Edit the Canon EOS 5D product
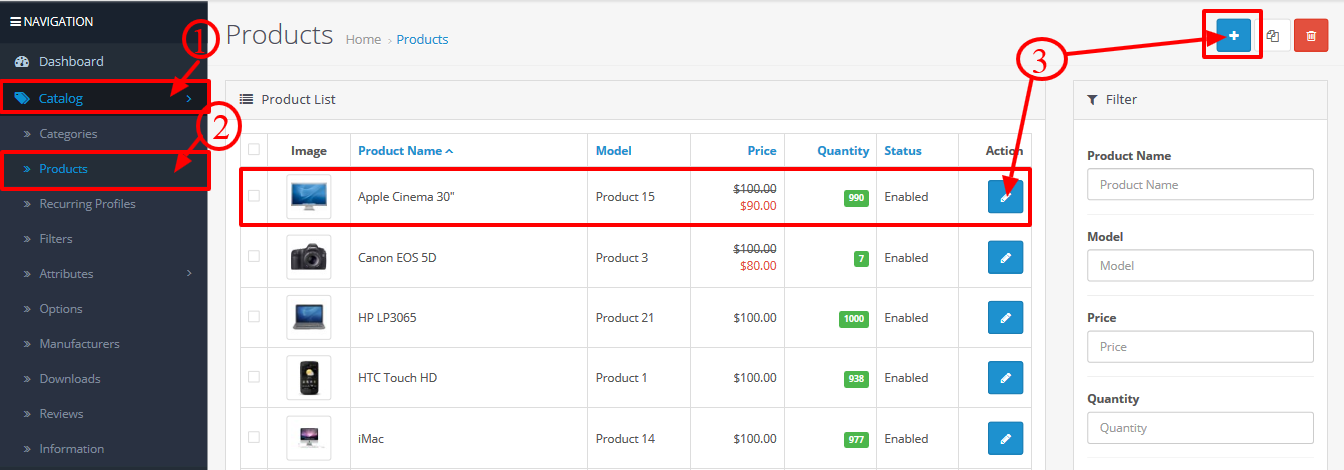The height and width of the screenshot is (470, 1344). (1006, 257)
